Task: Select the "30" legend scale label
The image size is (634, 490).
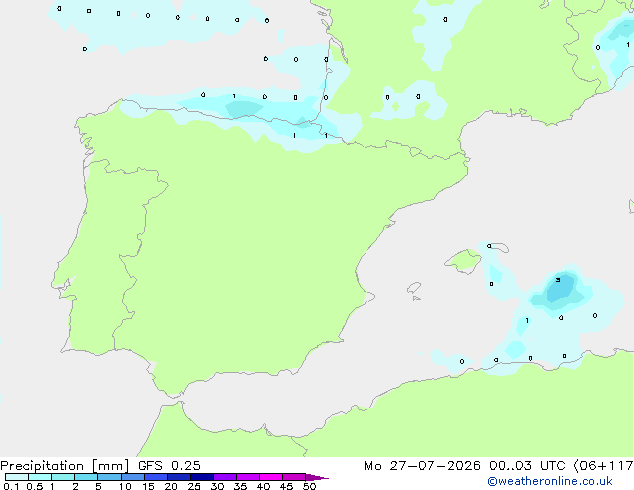Action: [217, 486]
